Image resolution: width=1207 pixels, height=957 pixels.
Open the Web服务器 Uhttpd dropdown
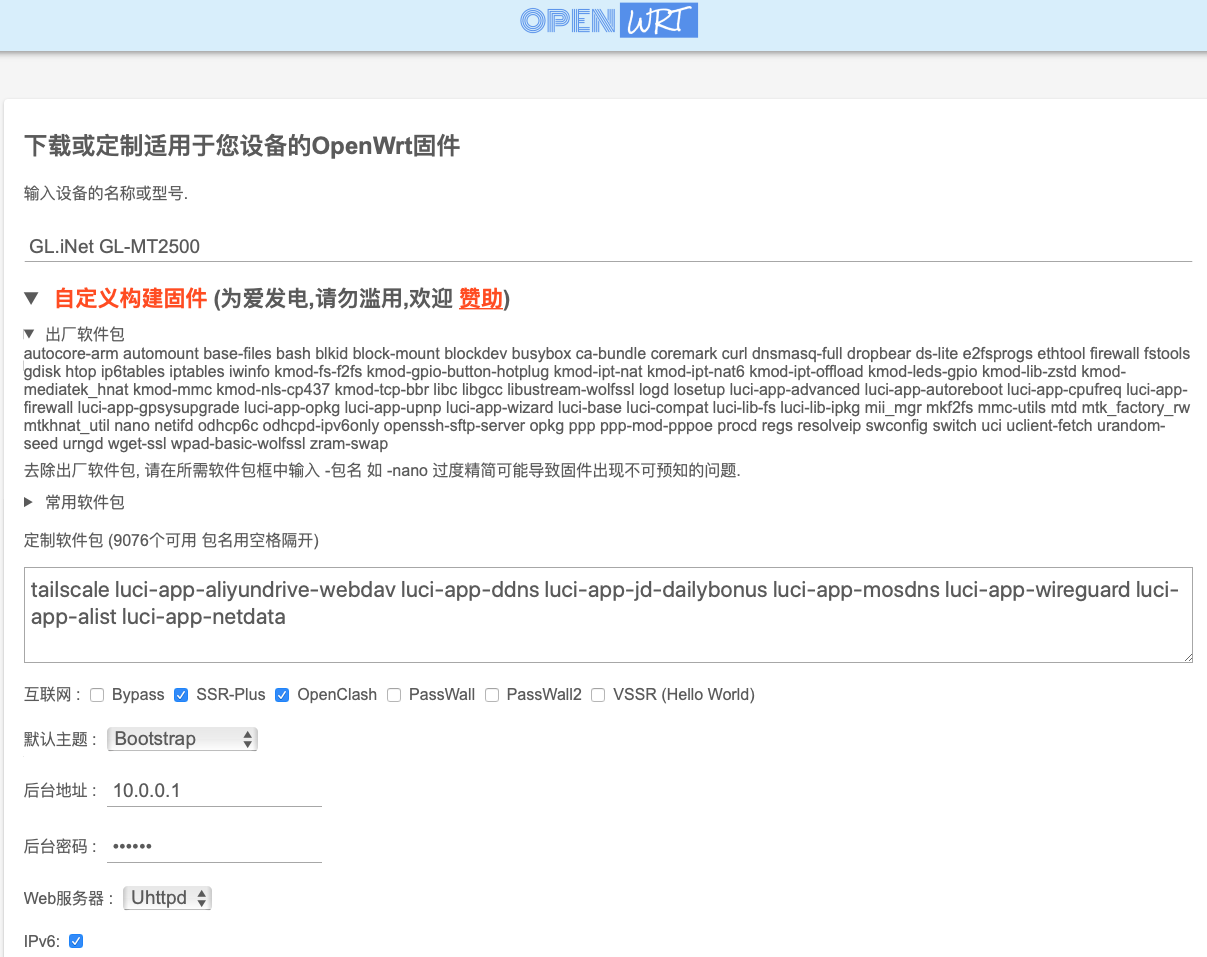(167, 898)
